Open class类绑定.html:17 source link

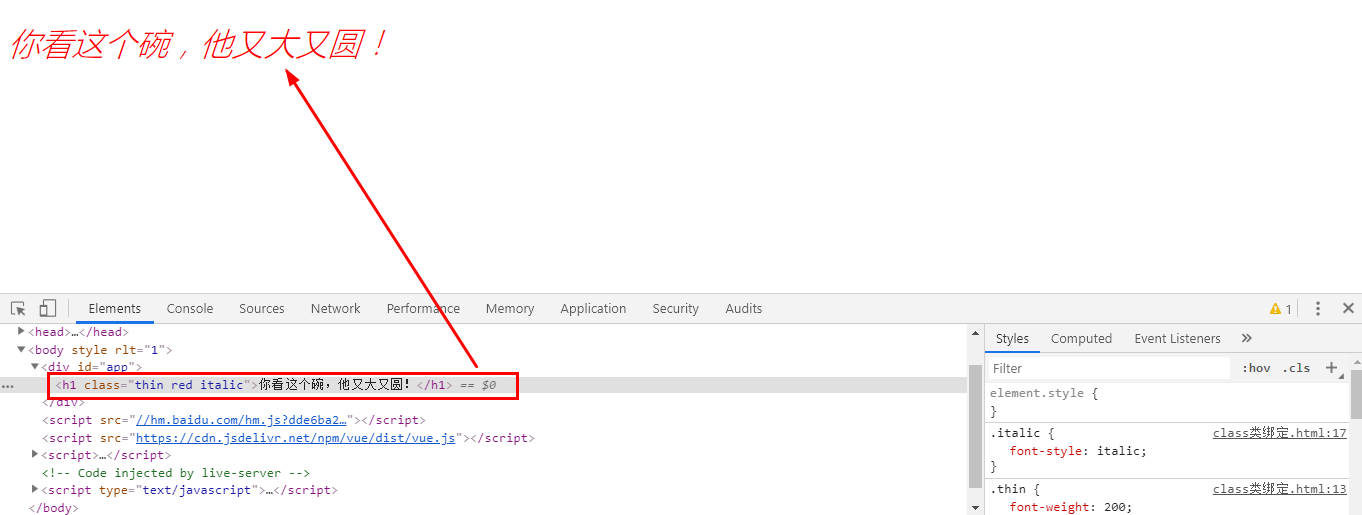point(1280,433)
